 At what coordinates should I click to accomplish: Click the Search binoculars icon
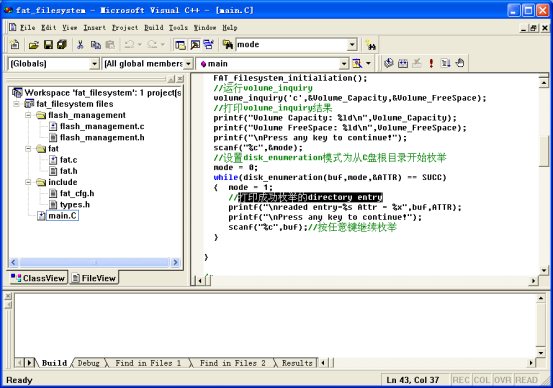point(370,45)
